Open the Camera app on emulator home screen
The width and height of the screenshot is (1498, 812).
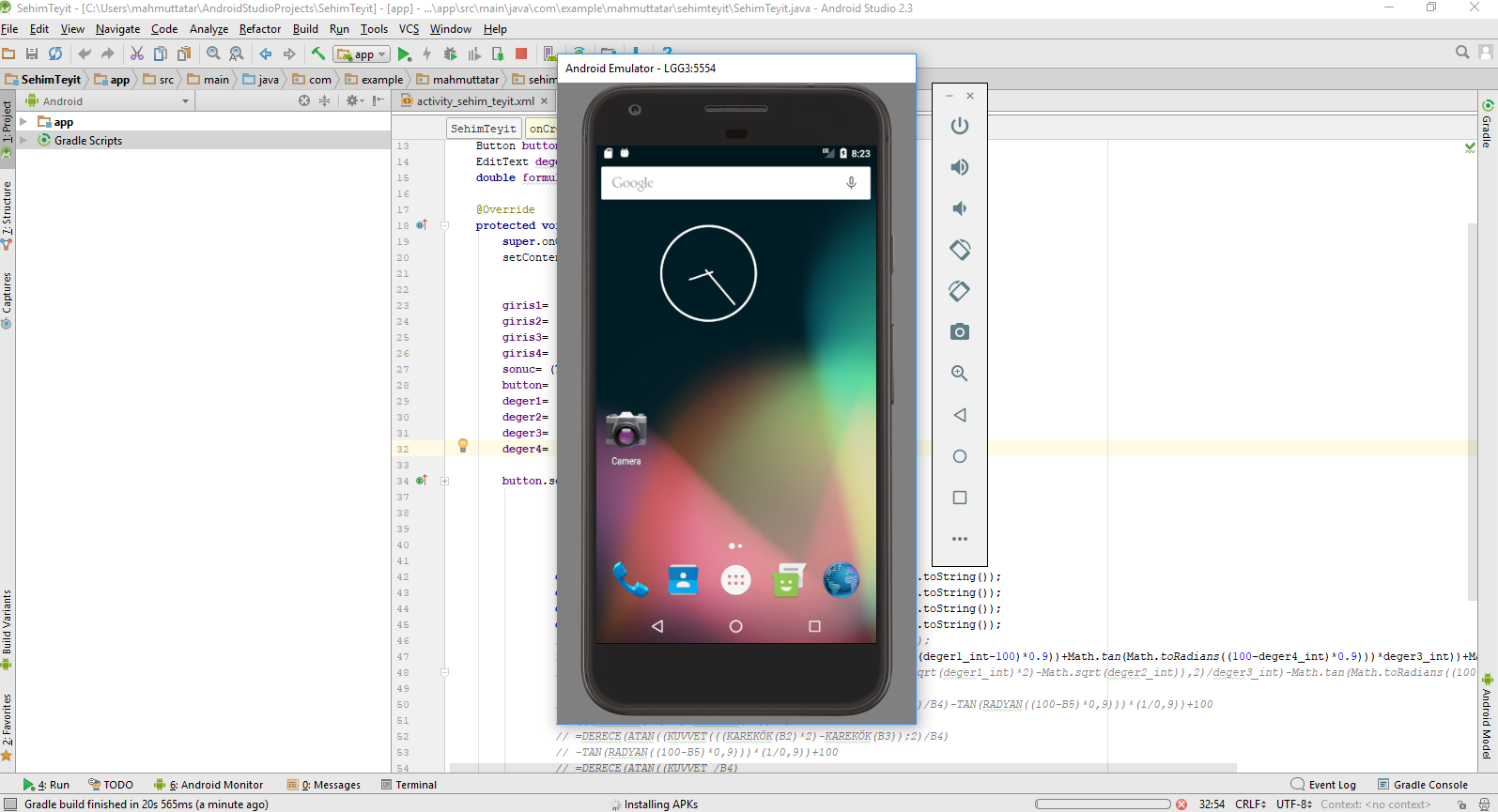626,432
